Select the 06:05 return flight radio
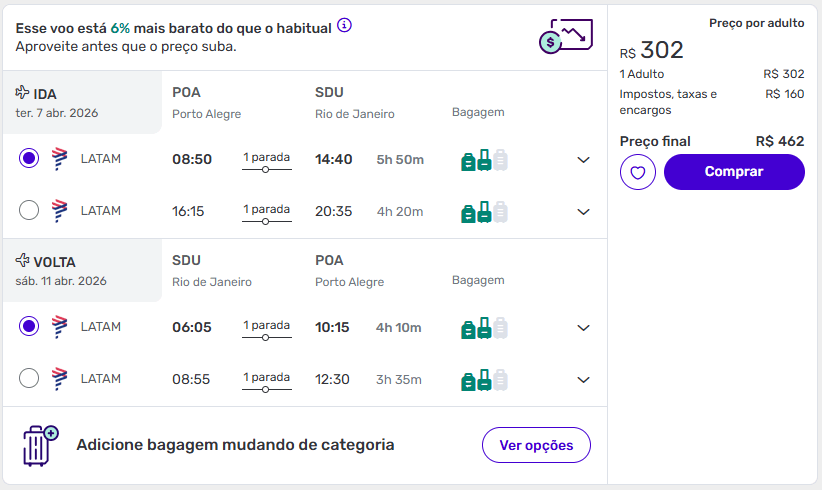Screen dimensions: 822x490 click(29, 327)
